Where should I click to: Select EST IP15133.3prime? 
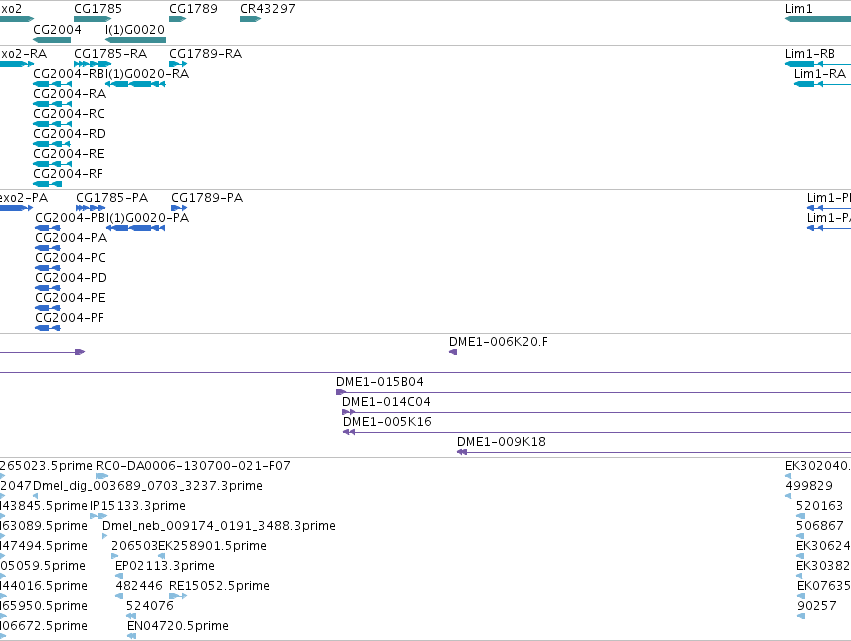pos(98,516)
